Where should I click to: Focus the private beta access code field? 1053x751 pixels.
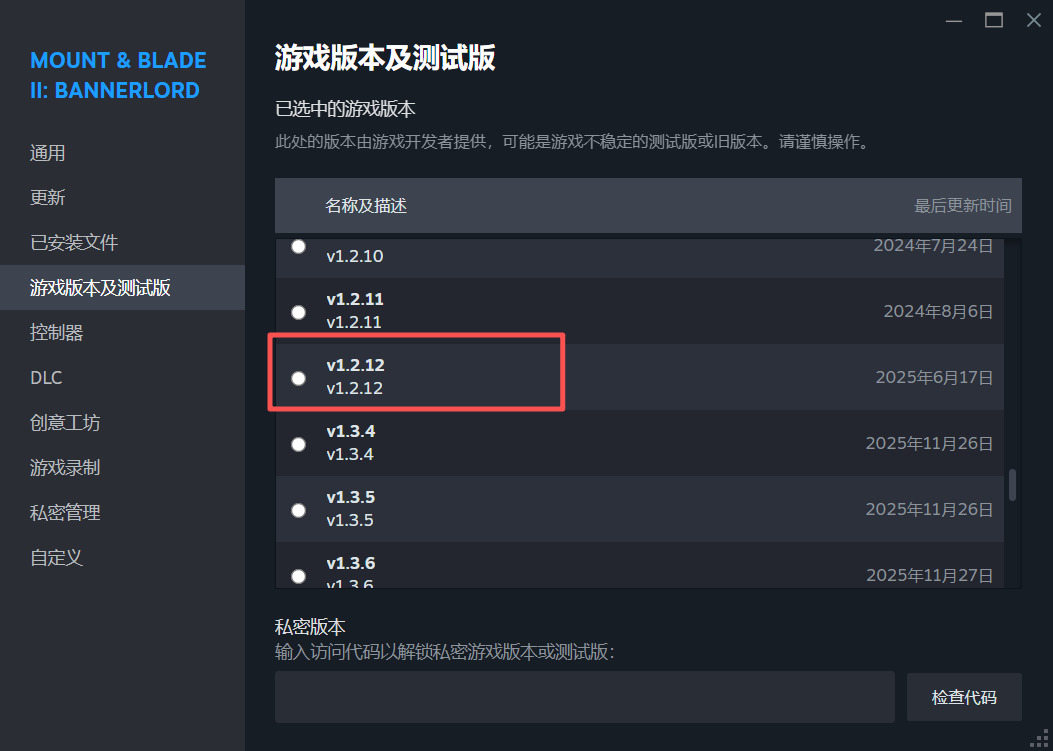point(584,697)
